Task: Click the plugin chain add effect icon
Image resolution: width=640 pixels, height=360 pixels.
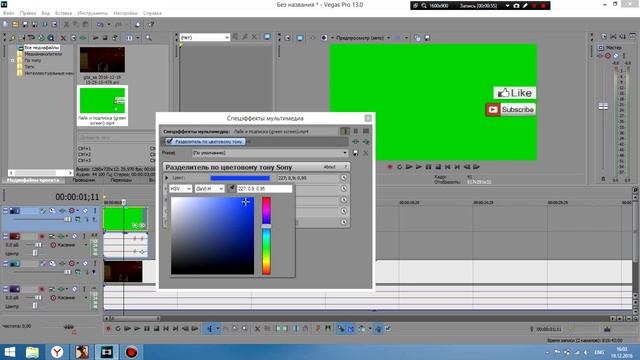Action: (356, 142)
